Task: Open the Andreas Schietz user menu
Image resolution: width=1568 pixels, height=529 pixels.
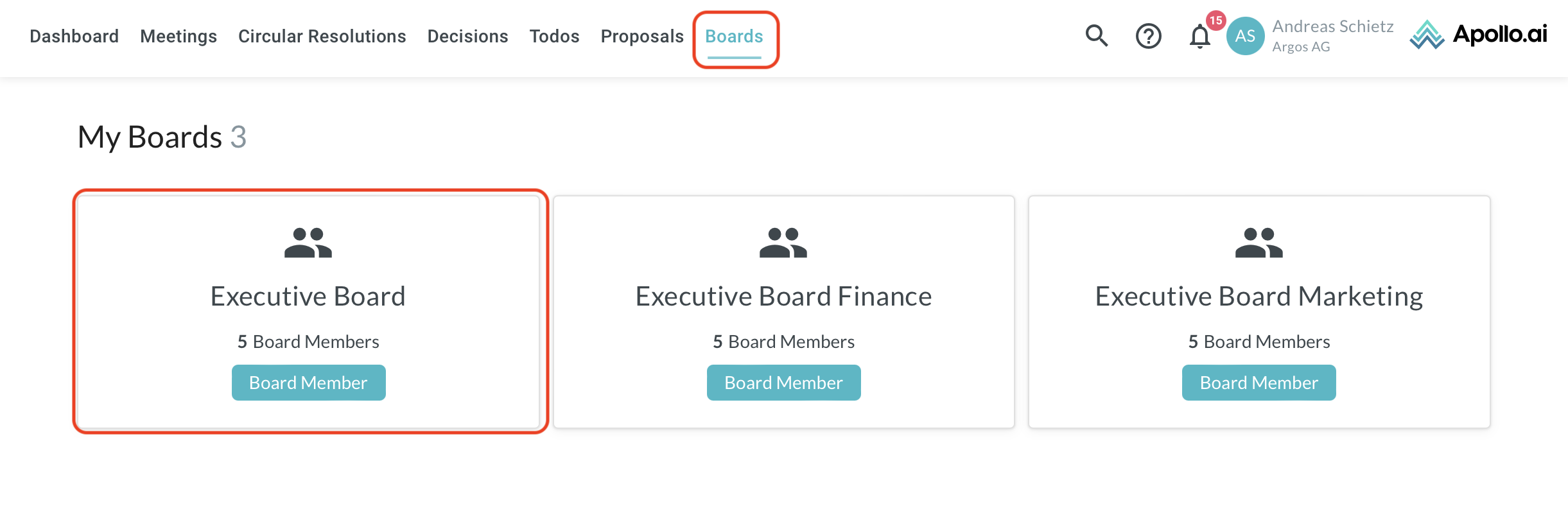Action: pos(1332,35)
